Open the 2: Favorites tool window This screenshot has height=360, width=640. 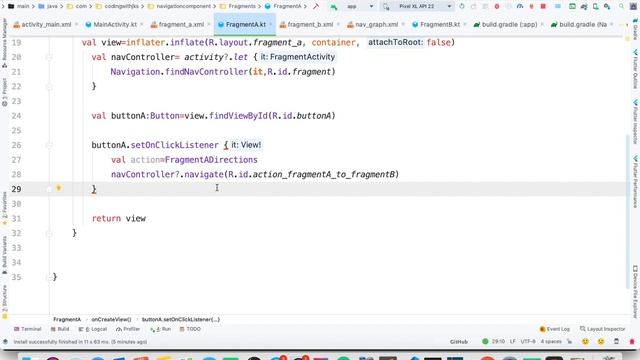pyautogui.click(x=4, y=208)
